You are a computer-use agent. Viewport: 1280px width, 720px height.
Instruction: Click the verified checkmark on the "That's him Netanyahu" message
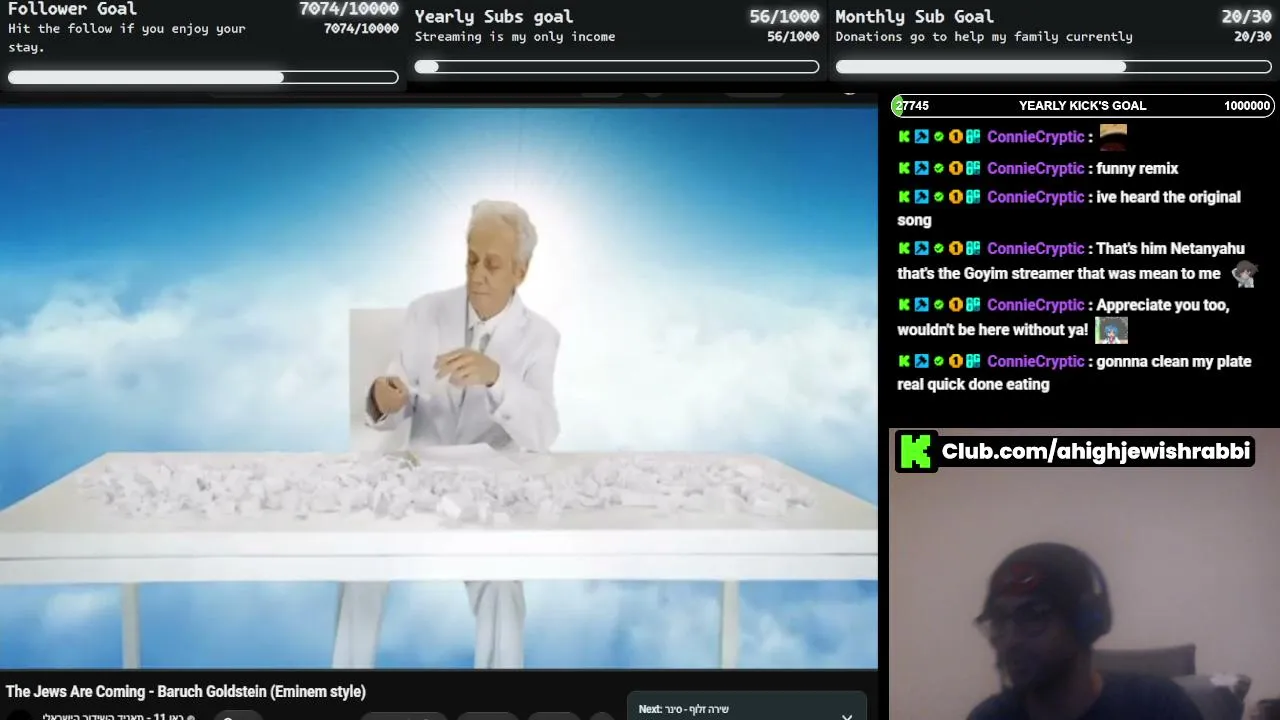coord(938,249)
